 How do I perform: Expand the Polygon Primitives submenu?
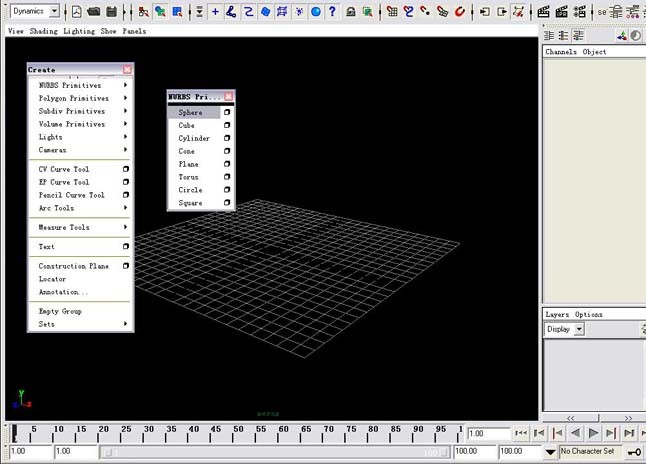[80, 98]
